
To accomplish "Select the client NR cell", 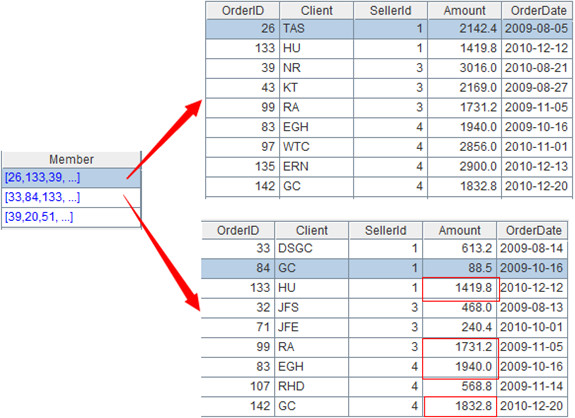I will (316, 68).
